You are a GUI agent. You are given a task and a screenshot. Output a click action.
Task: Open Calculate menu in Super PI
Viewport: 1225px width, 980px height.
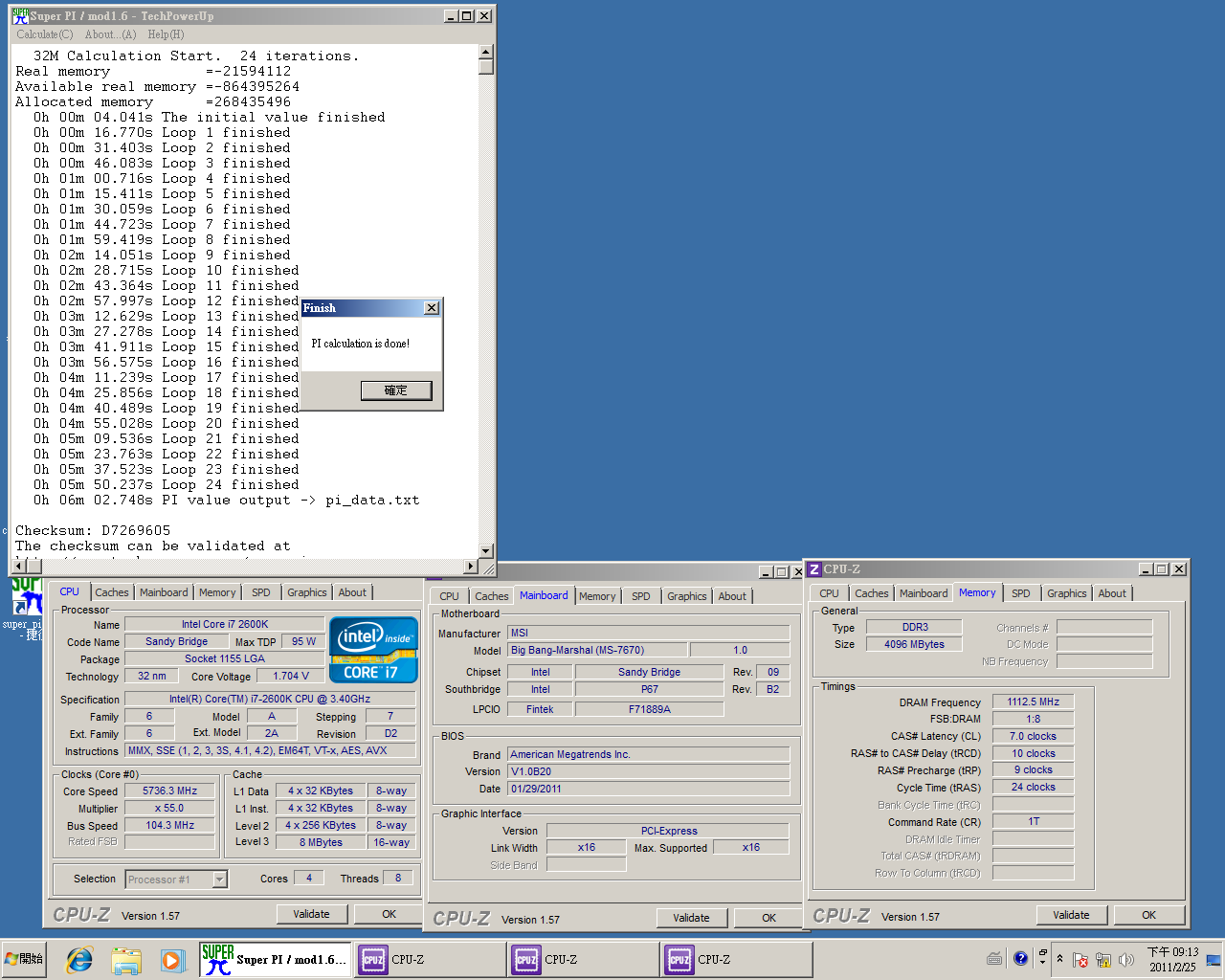point(44,34)
